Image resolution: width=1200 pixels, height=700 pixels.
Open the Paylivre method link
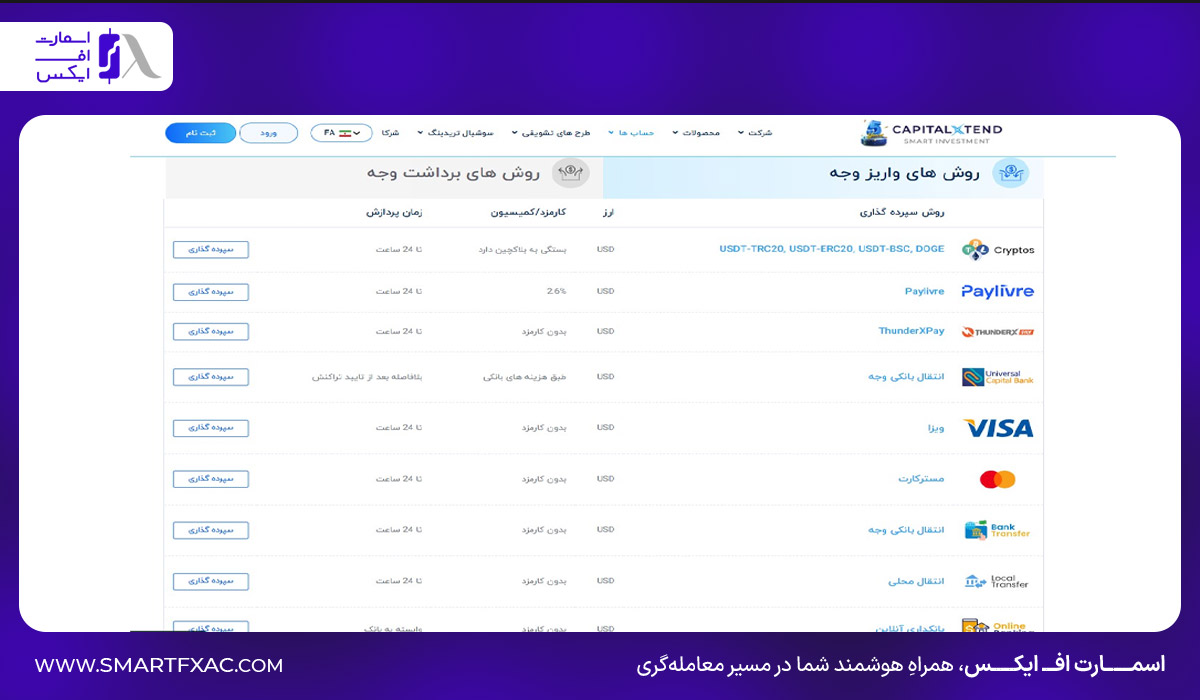(x=925, y=291)
